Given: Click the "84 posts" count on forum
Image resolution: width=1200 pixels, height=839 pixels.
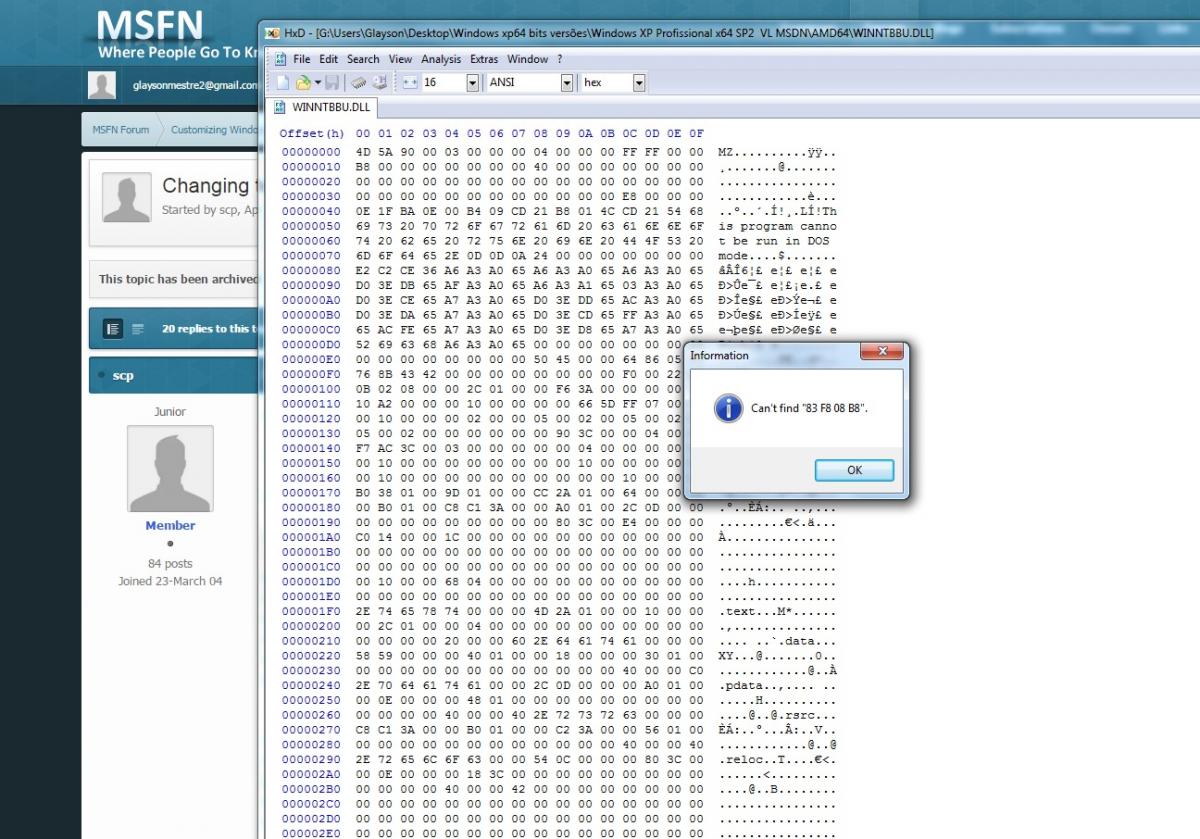Looking at the screenshot, I should [170, 564].
